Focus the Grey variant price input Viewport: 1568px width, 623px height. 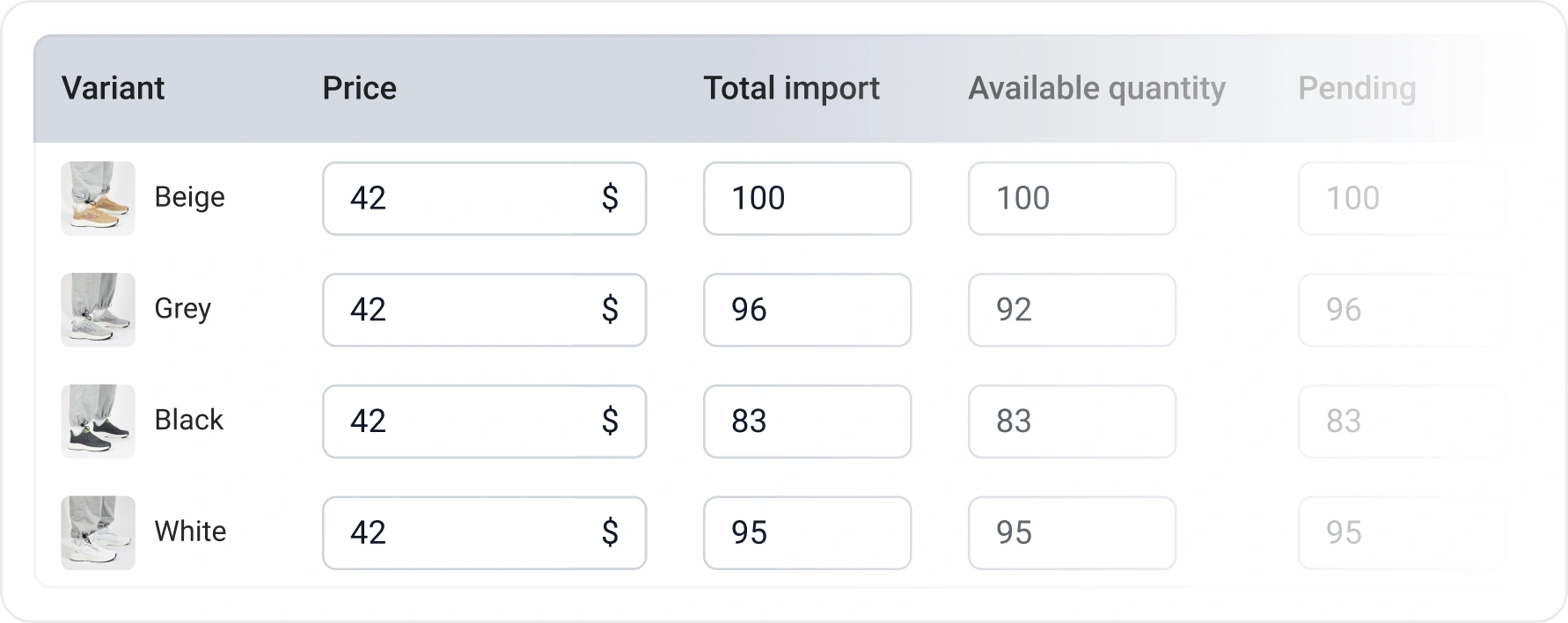[466, 310]
